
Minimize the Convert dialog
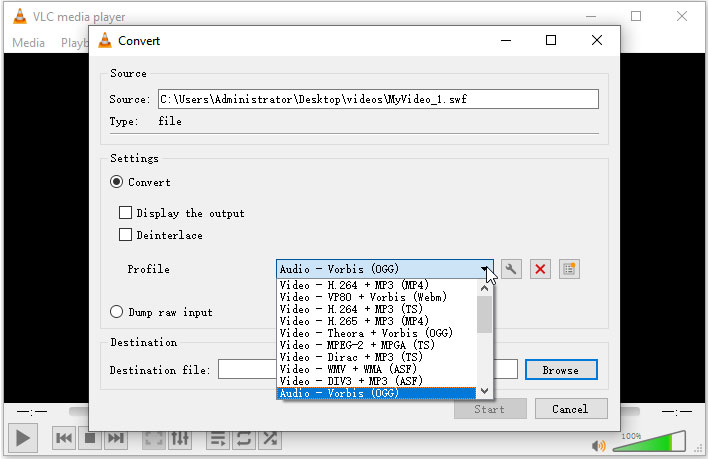(506, 41)
